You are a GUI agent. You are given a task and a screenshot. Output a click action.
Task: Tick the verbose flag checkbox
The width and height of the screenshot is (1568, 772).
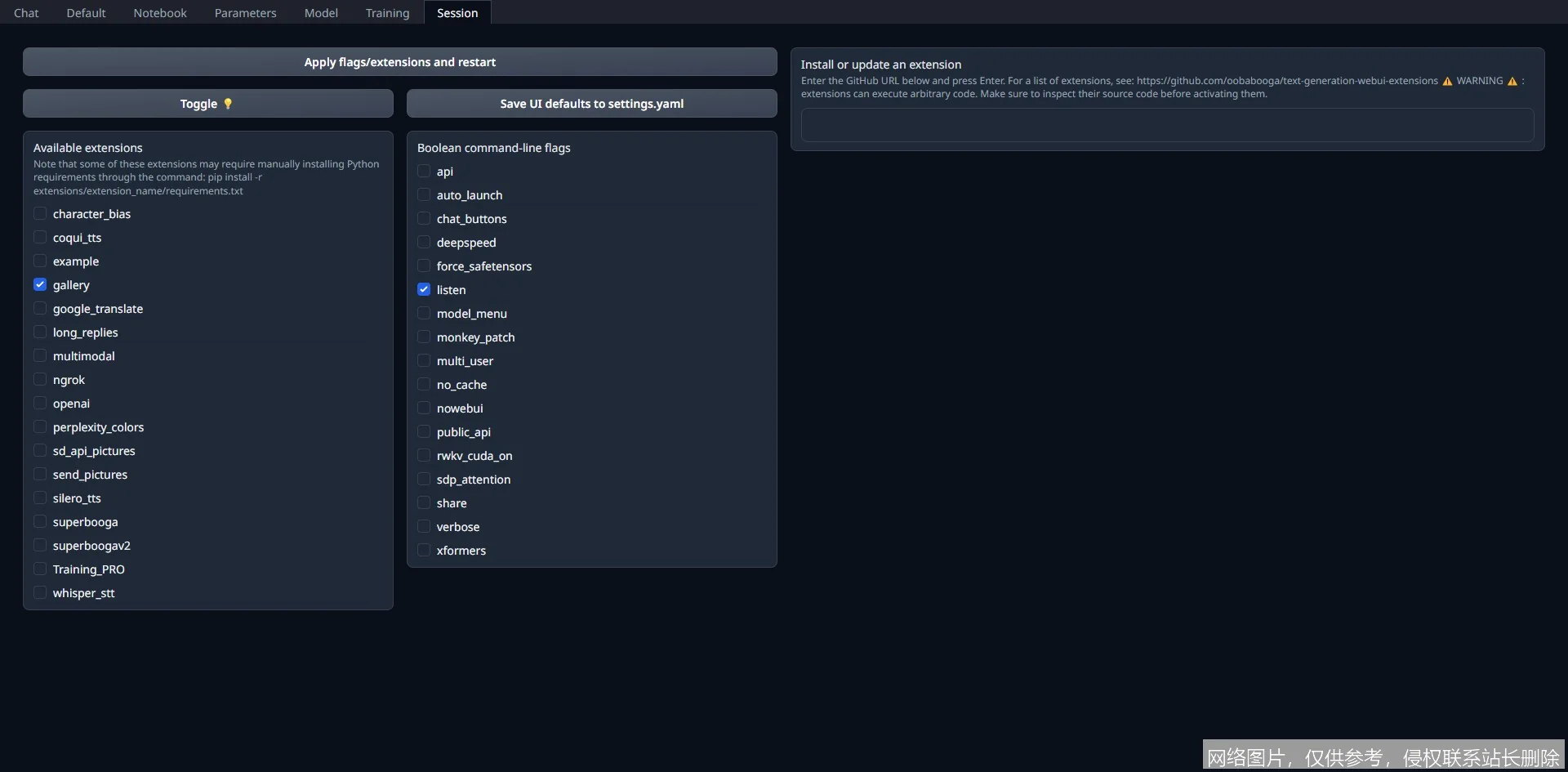point(424,527)
